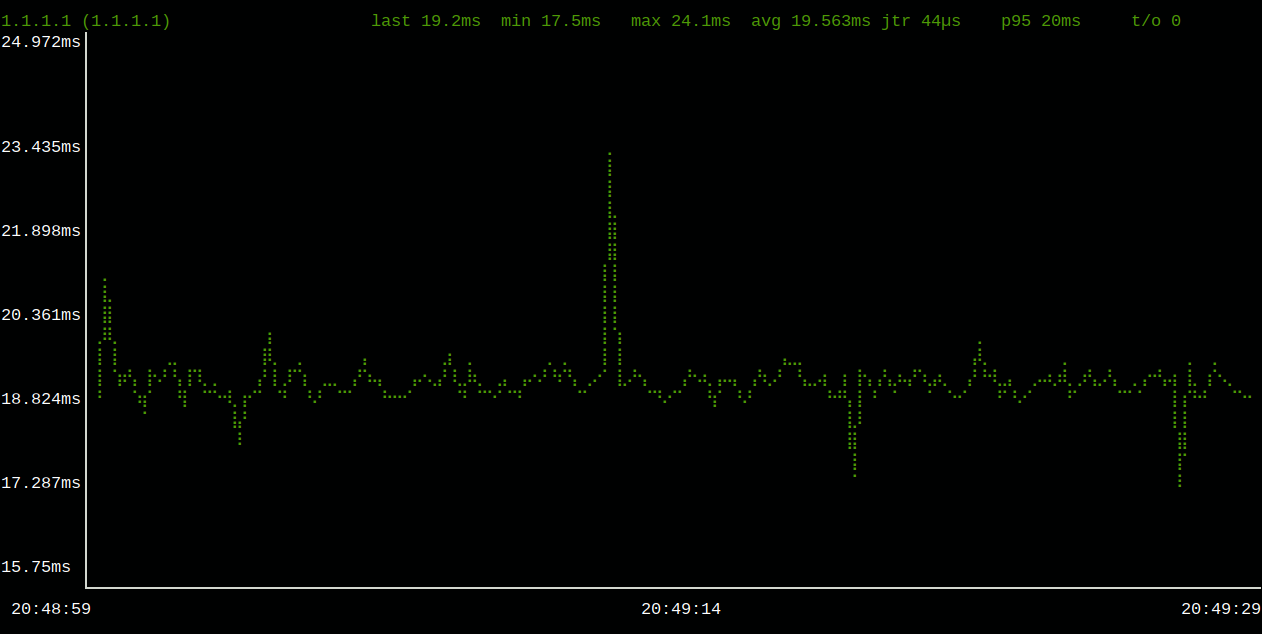Click the max 24.1ms statistic
The width and height of the screenshot is (1262, 634).
click(x=681, y=21)
